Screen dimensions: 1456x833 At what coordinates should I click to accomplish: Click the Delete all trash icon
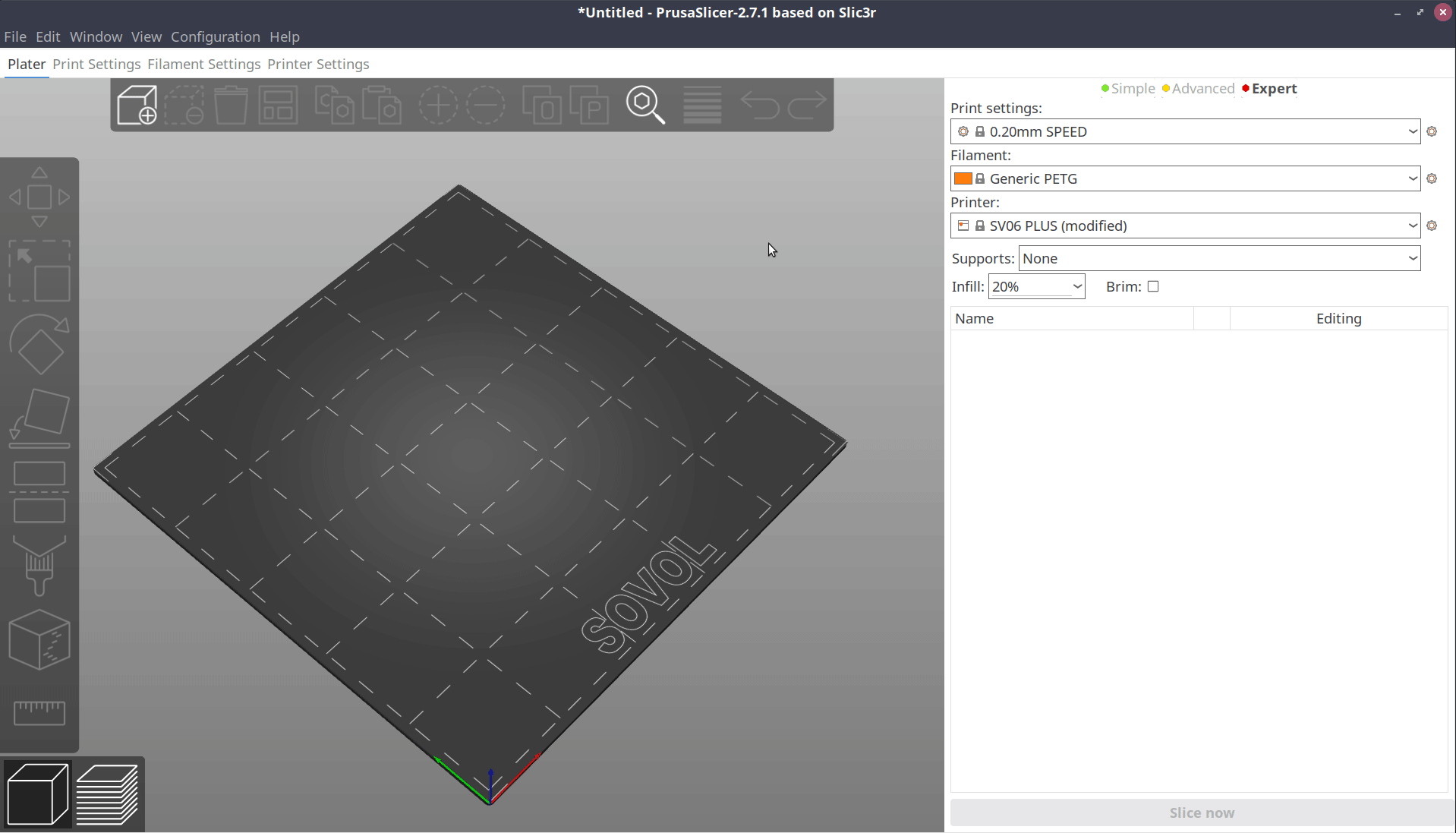coord(231,105)
